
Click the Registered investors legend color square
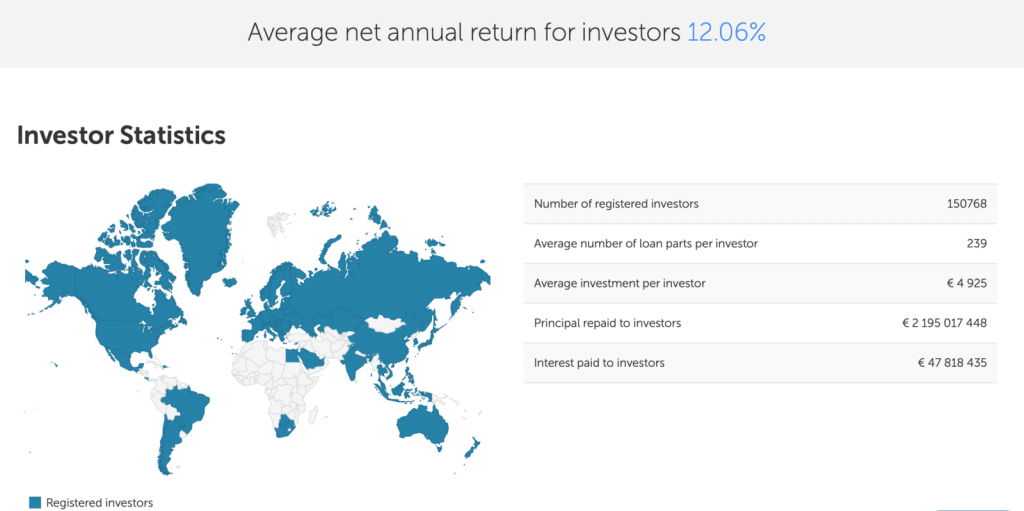[x=36, y=503]
